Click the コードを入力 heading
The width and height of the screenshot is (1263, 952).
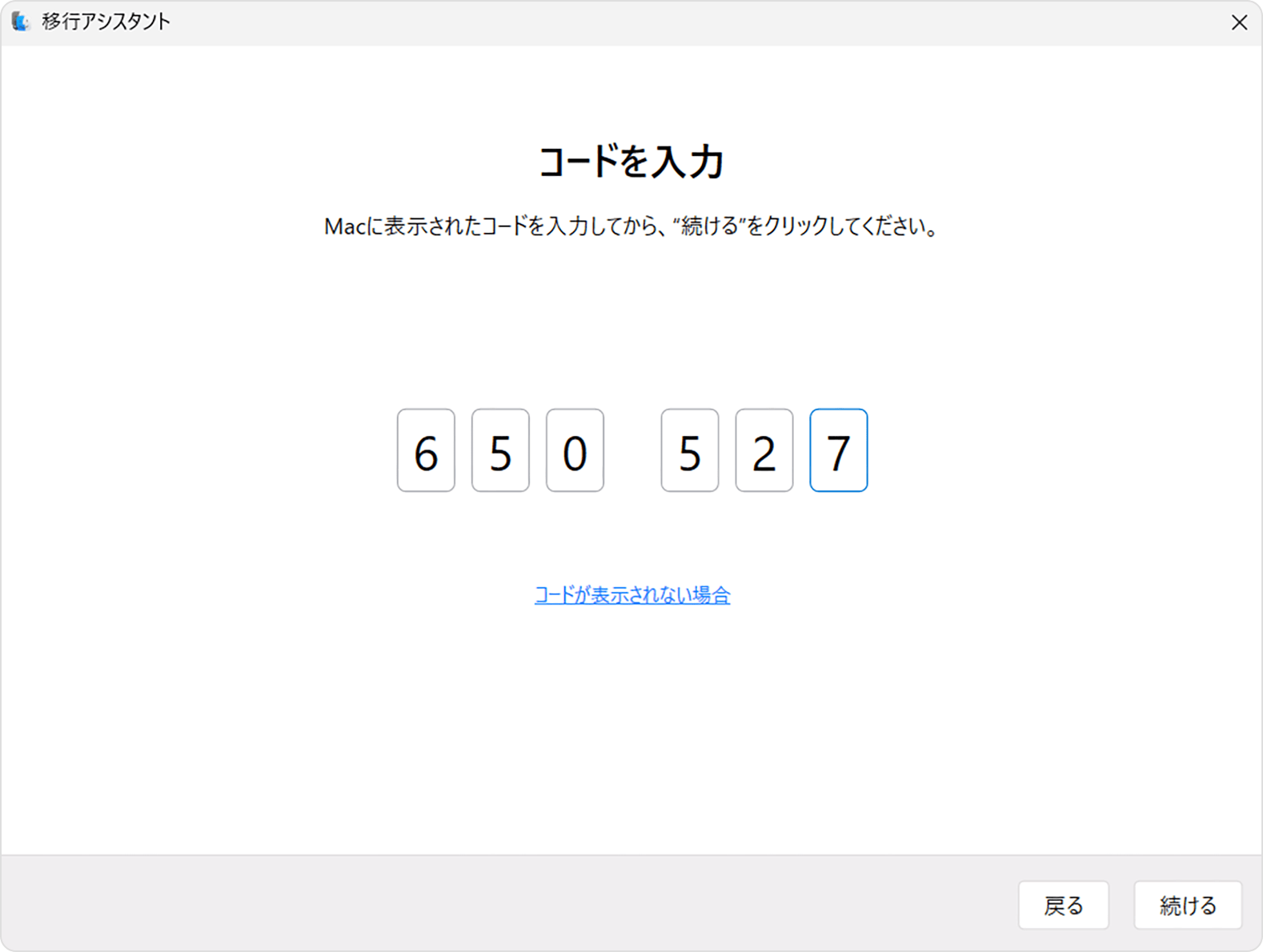pos(631,162)
